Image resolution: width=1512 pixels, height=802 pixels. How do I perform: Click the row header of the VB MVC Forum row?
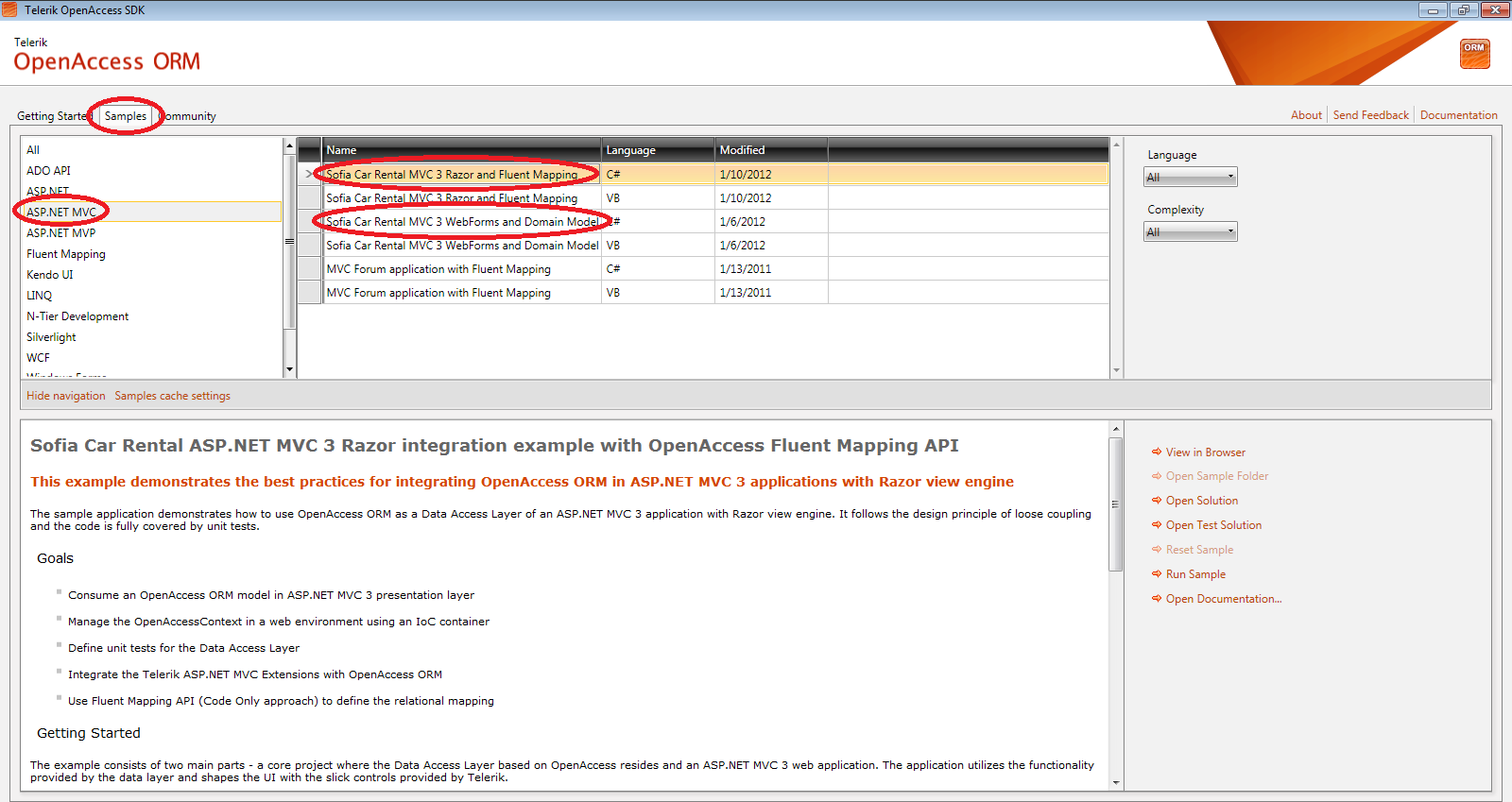point(310,293)
